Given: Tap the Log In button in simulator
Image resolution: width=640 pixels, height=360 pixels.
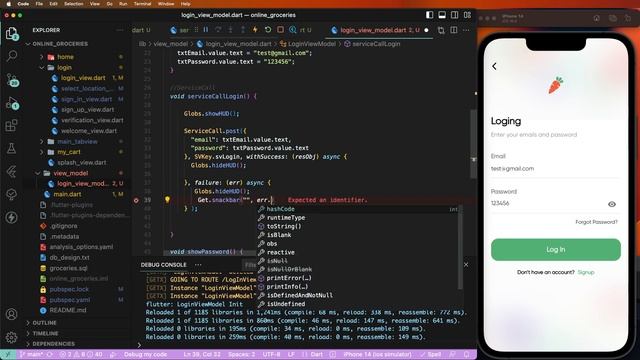Looking at the screenshot, I should [x=556, y=249].
